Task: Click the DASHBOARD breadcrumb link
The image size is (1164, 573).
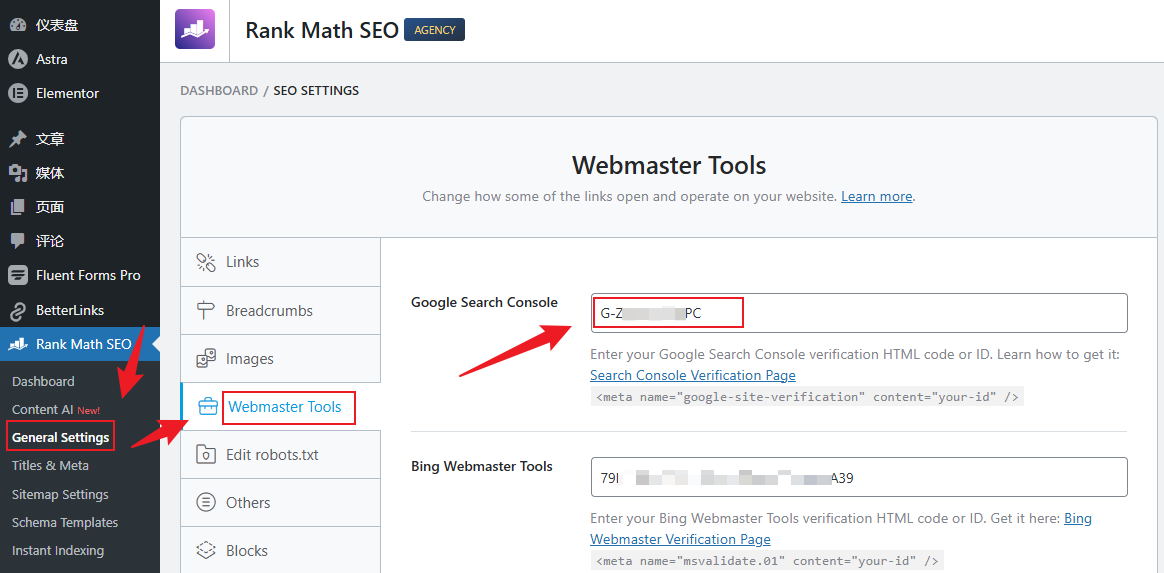Action: click(x=219, y=90)
